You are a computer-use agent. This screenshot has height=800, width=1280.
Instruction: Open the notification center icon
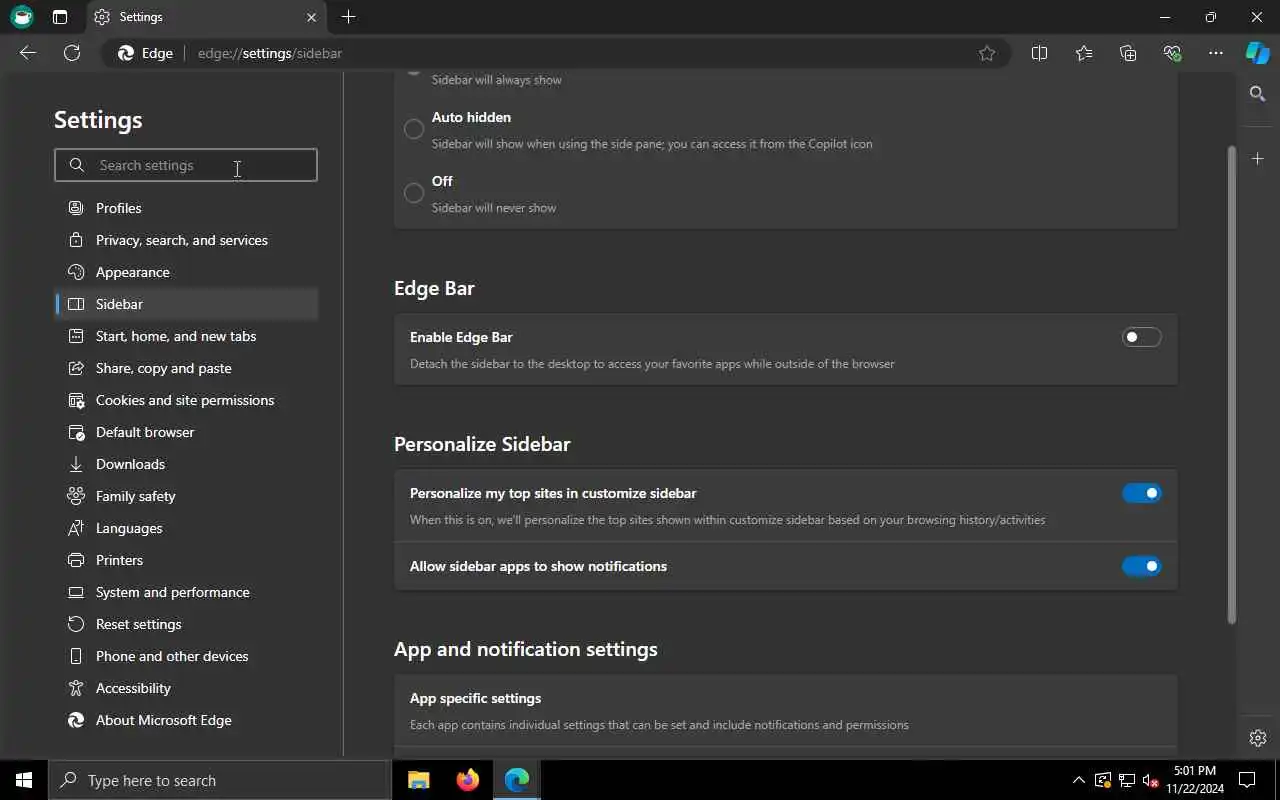[1247, 780]
